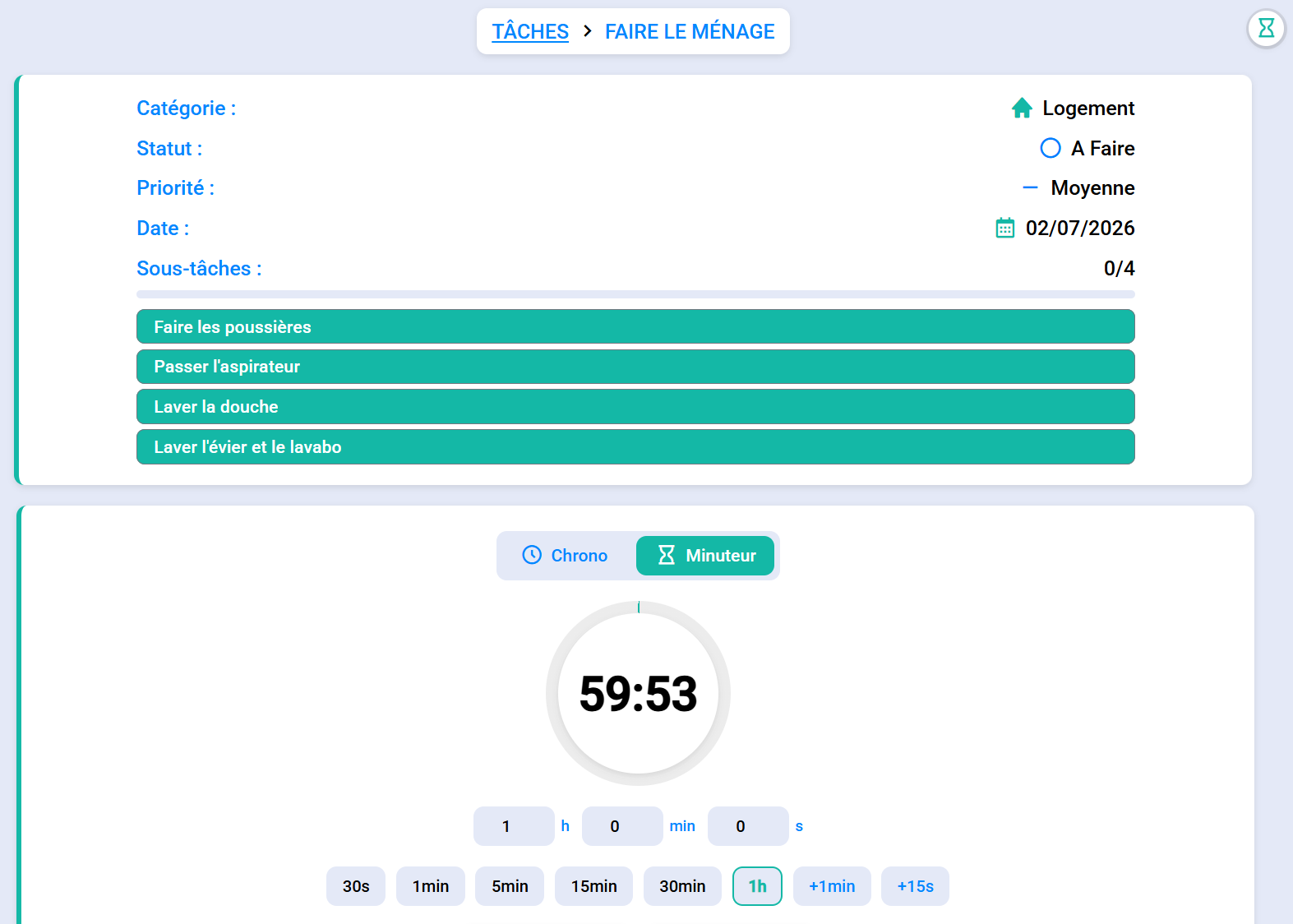Click the 0/4 subtask count

coord(1119,268)
